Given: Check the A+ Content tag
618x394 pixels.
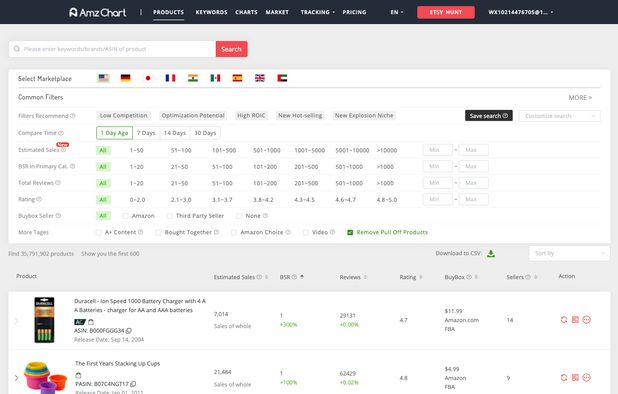Looking at the screenshot, I should (x=99, y=232).
